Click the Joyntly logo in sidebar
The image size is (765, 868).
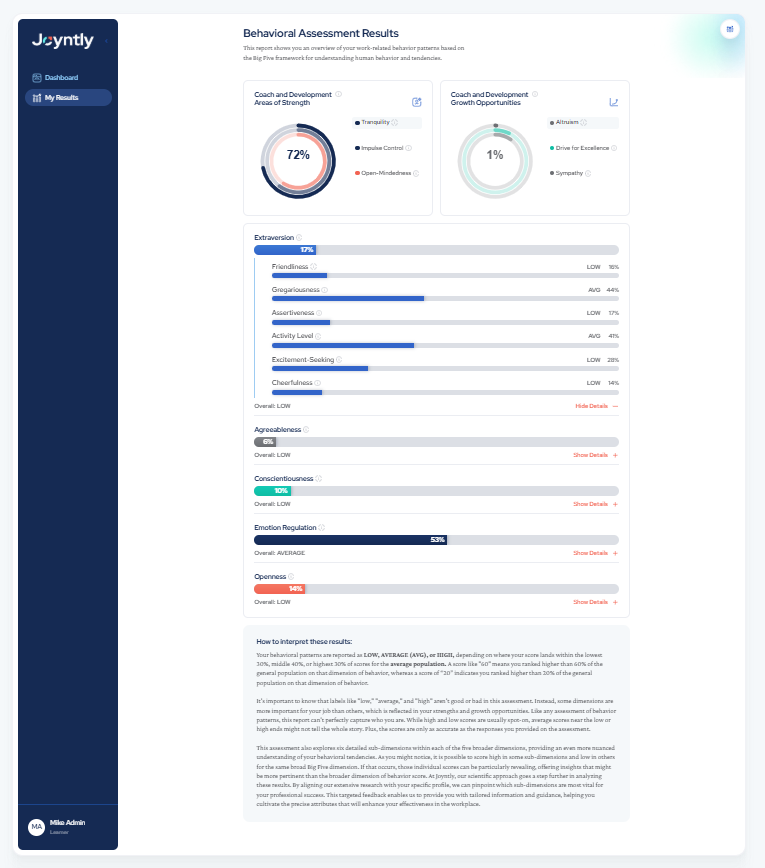[62, 41]
